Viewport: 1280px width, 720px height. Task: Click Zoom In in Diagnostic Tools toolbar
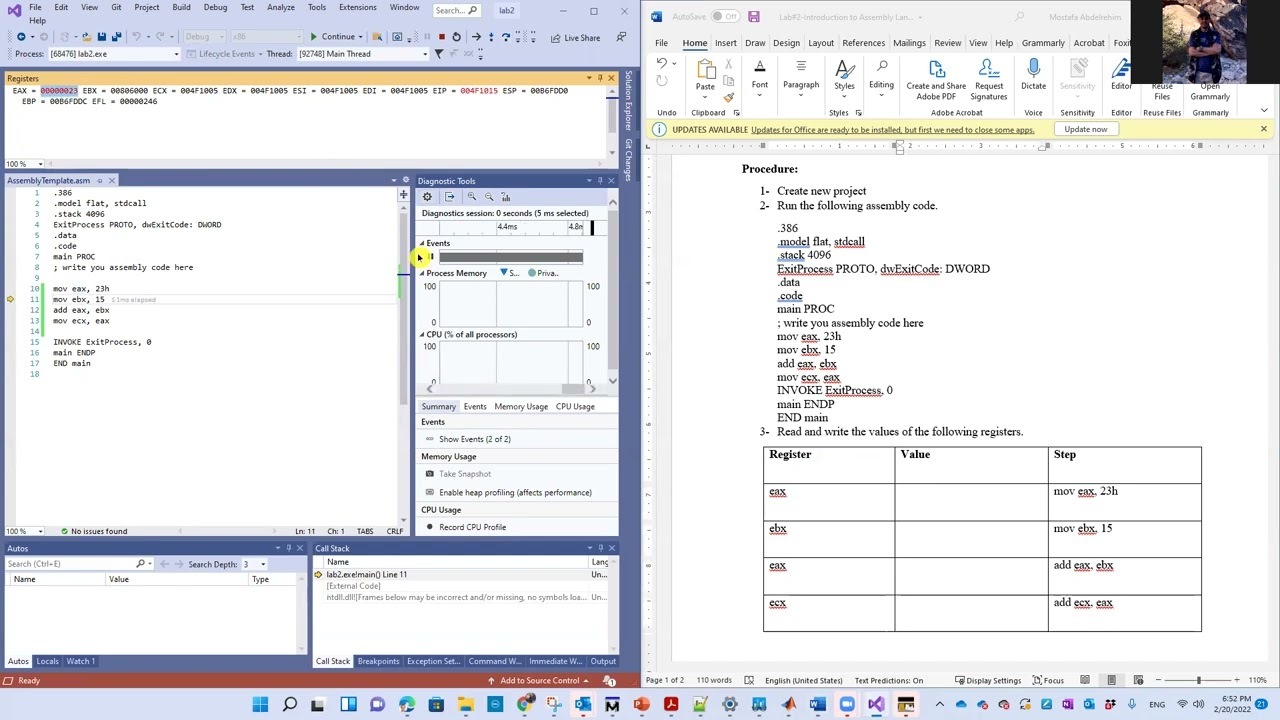point(471,197)
